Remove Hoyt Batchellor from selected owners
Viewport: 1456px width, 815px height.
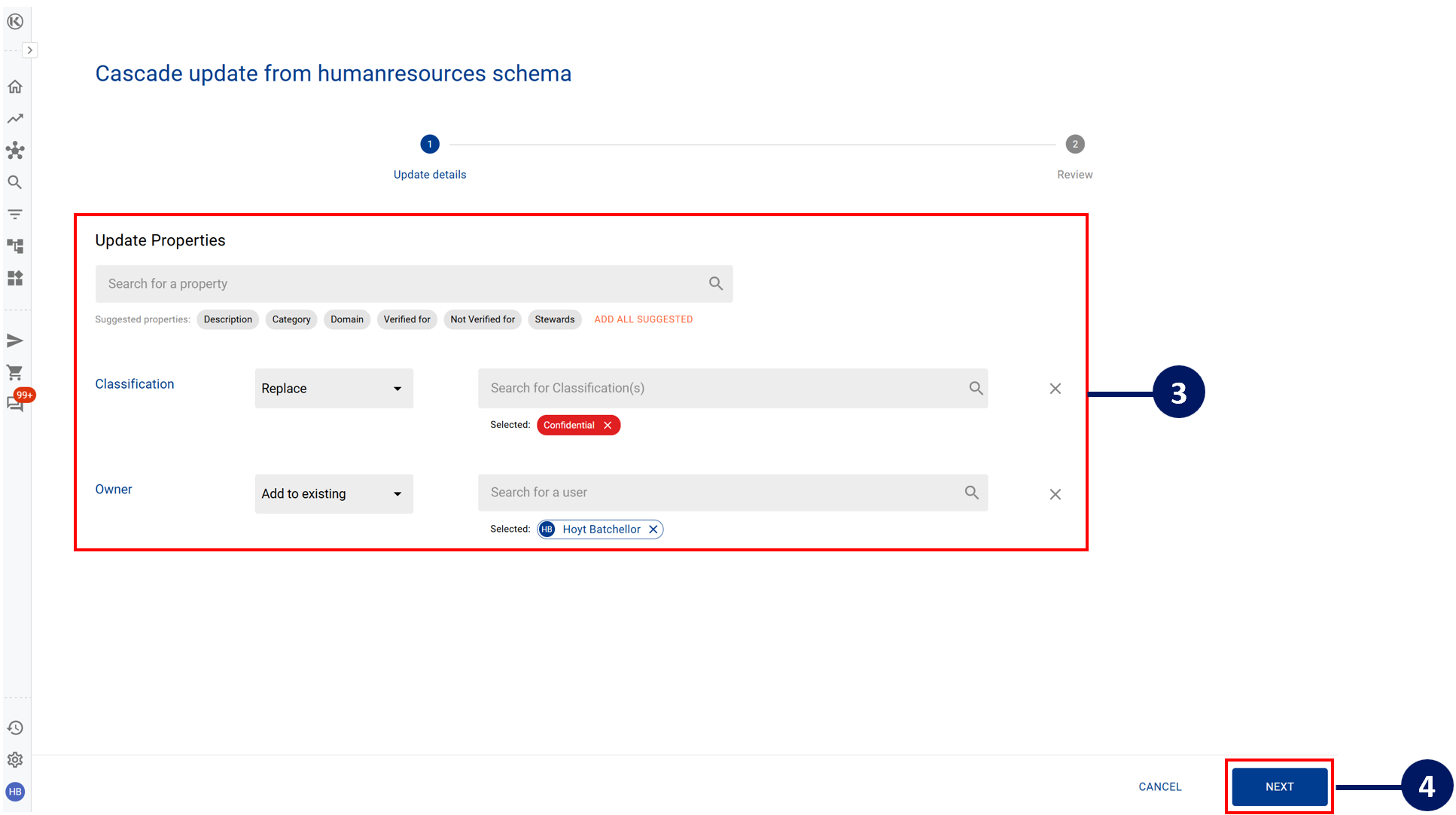pyautogui.click(x=653, y=530)
